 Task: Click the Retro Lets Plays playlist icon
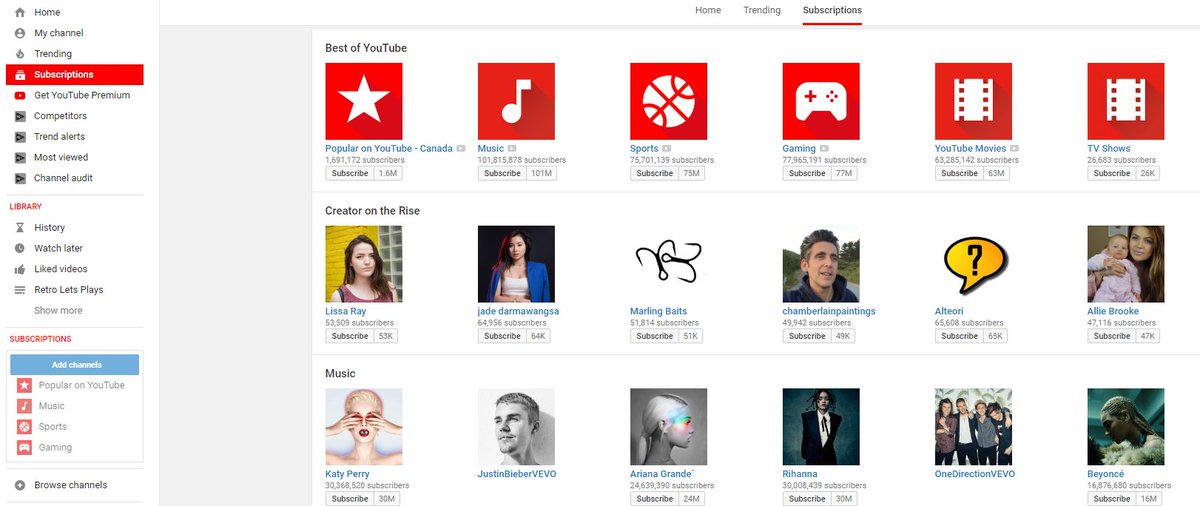[20, 290]
